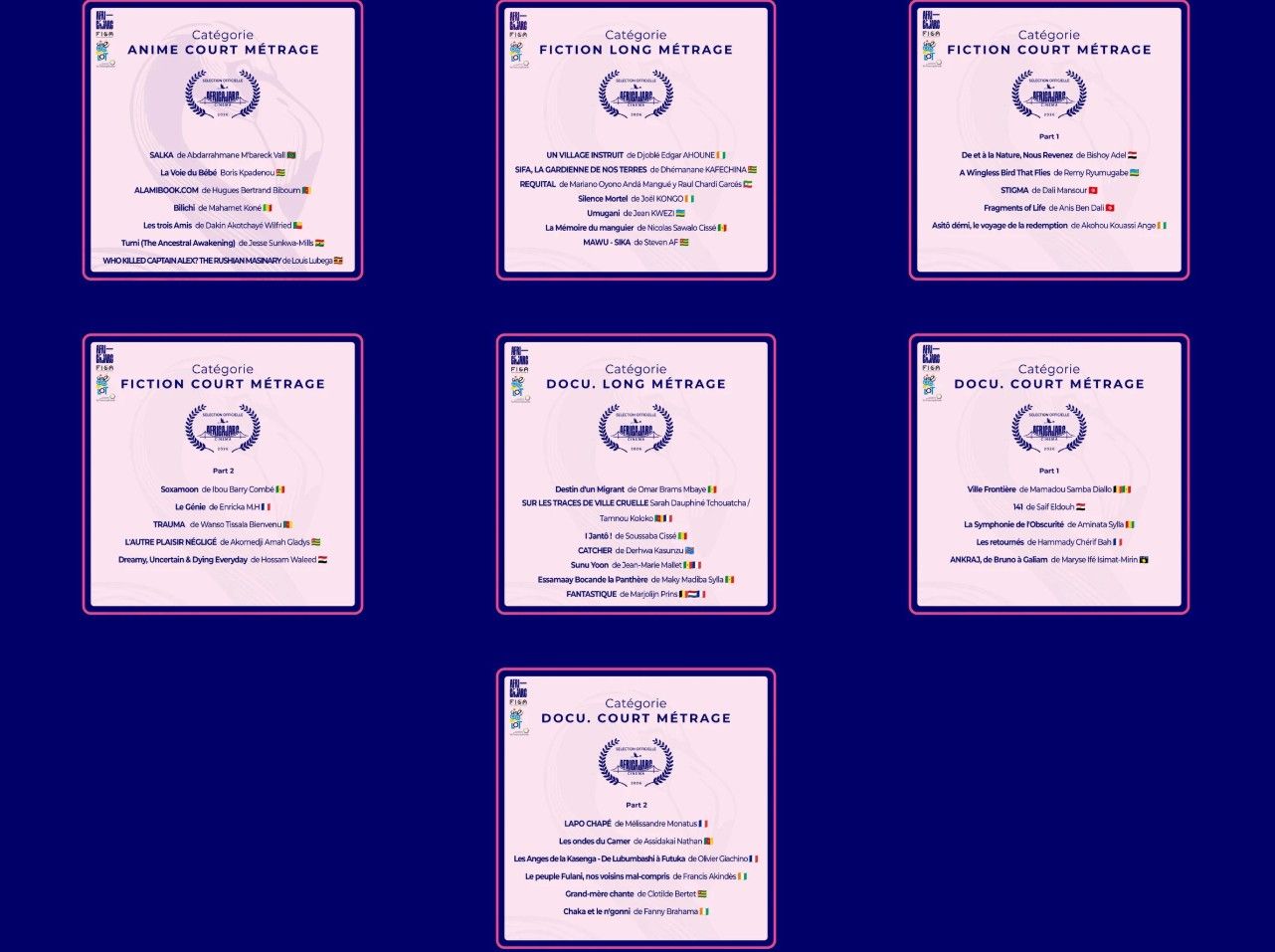Click 'La Mémoire du manguier' entry
This screenshot has height=952, width=1275.
[636, 228]
